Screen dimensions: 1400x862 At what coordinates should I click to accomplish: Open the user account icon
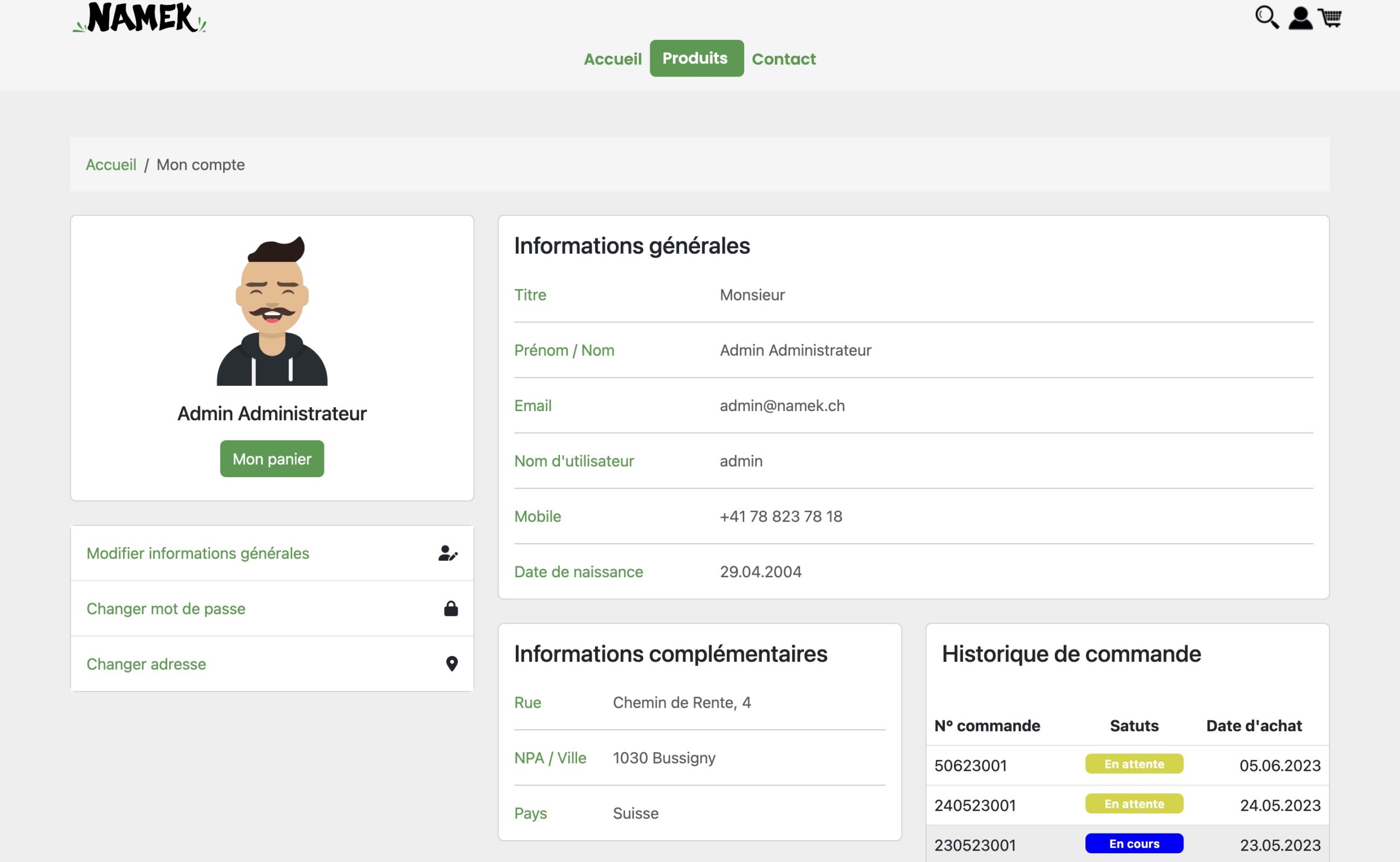[x=1300, y=18]
